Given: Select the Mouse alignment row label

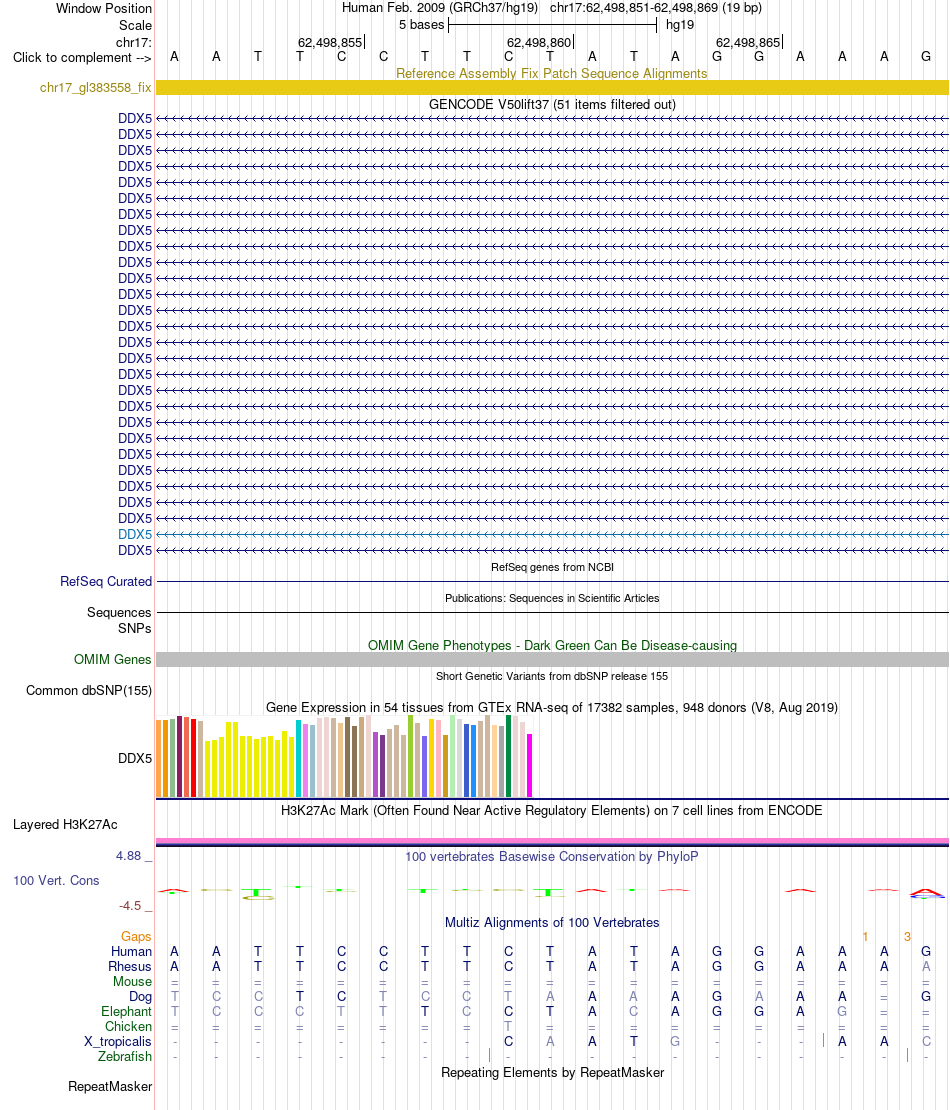Looking at the screenshot, I should 132,981.
